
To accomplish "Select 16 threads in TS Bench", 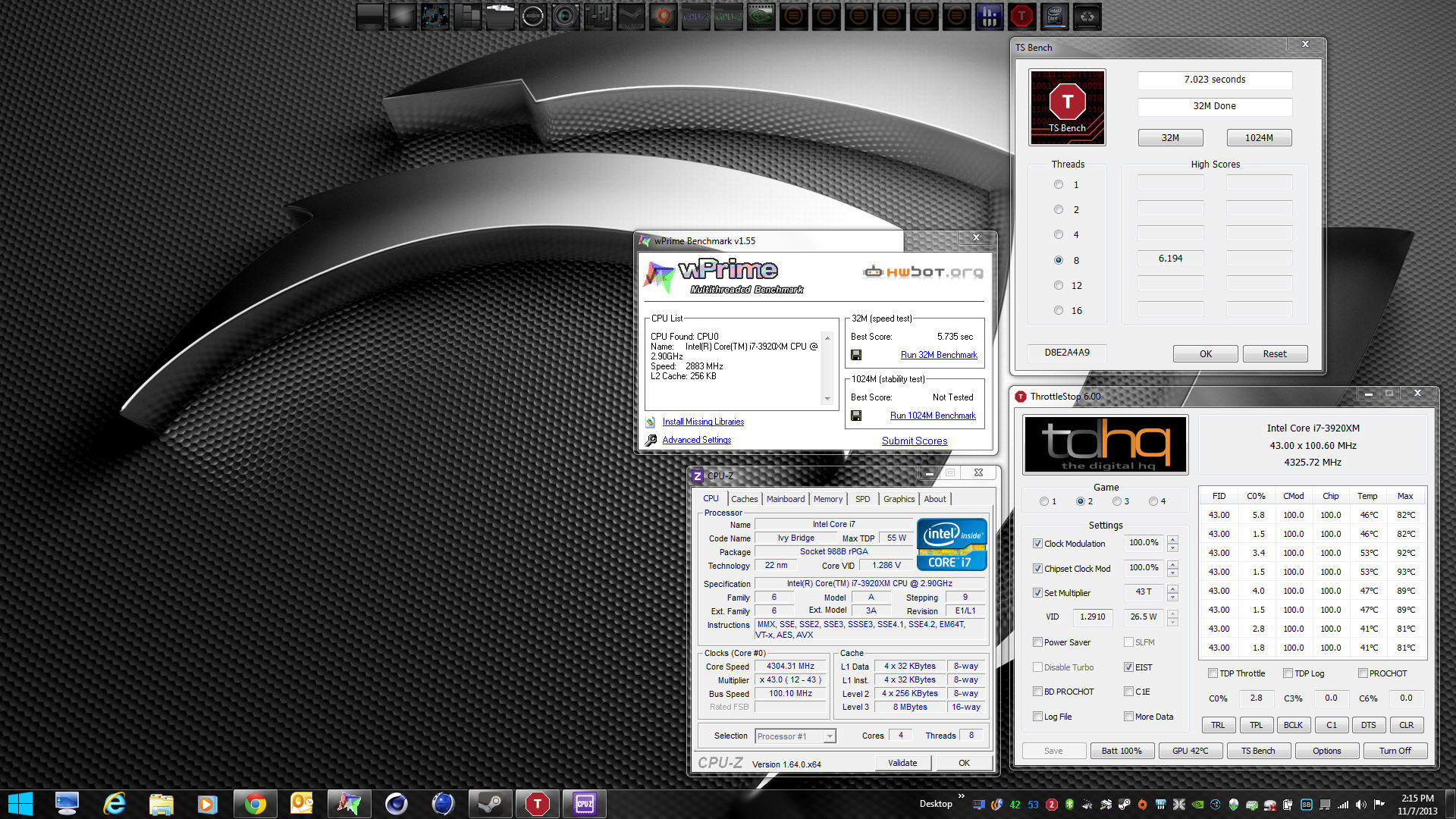I will point(1059,310).
